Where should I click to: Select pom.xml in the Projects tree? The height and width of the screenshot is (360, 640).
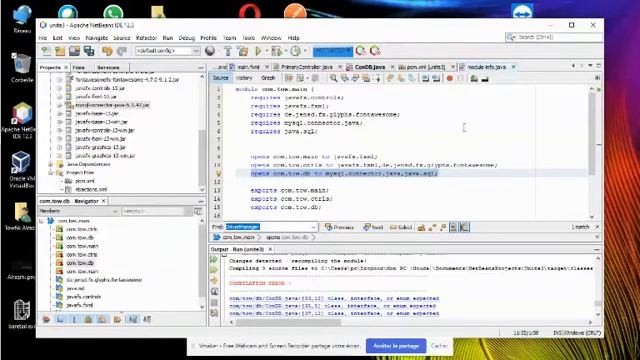[85, 181]
